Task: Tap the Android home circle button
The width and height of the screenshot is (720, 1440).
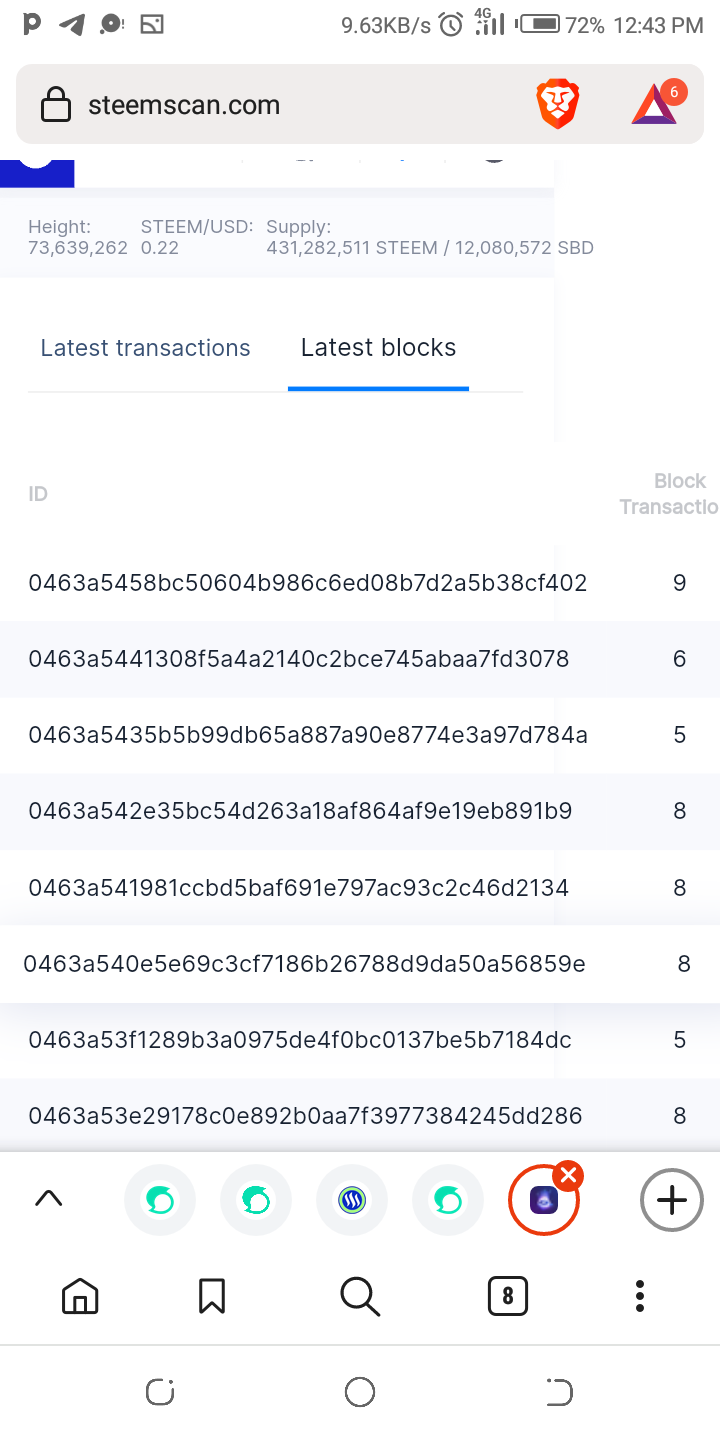Action: click(360, 1392)
